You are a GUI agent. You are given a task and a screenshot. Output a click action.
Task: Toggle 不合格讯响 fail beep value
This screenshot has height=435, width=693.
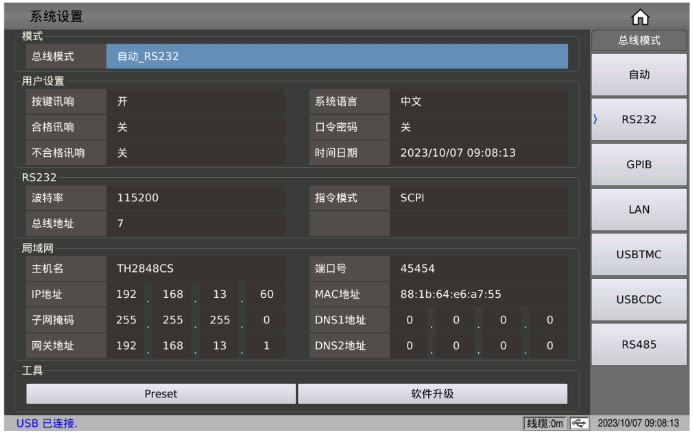pos(195,153)
